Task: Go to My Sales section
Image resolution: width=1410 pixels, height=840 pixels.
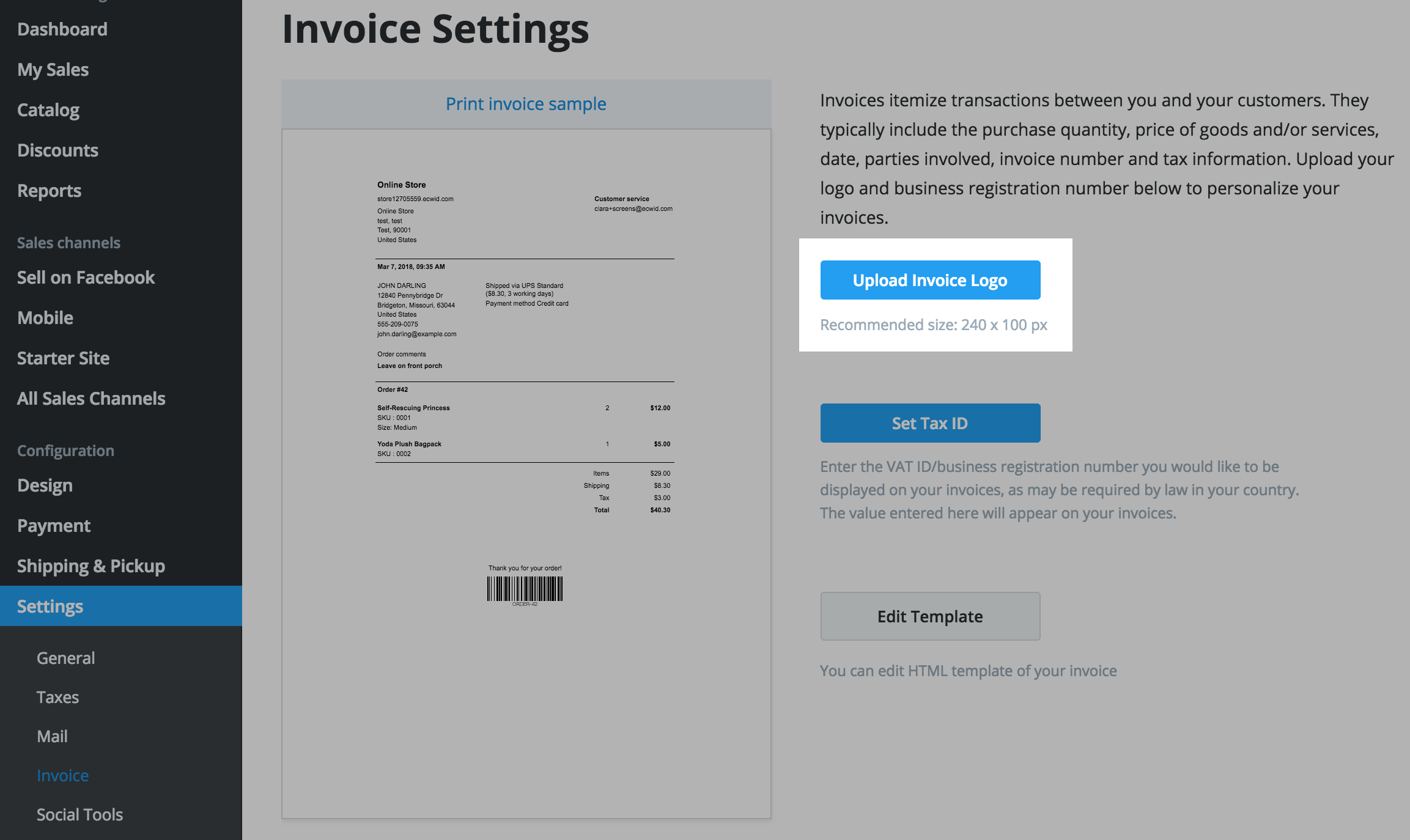Action: coord(53,70)
